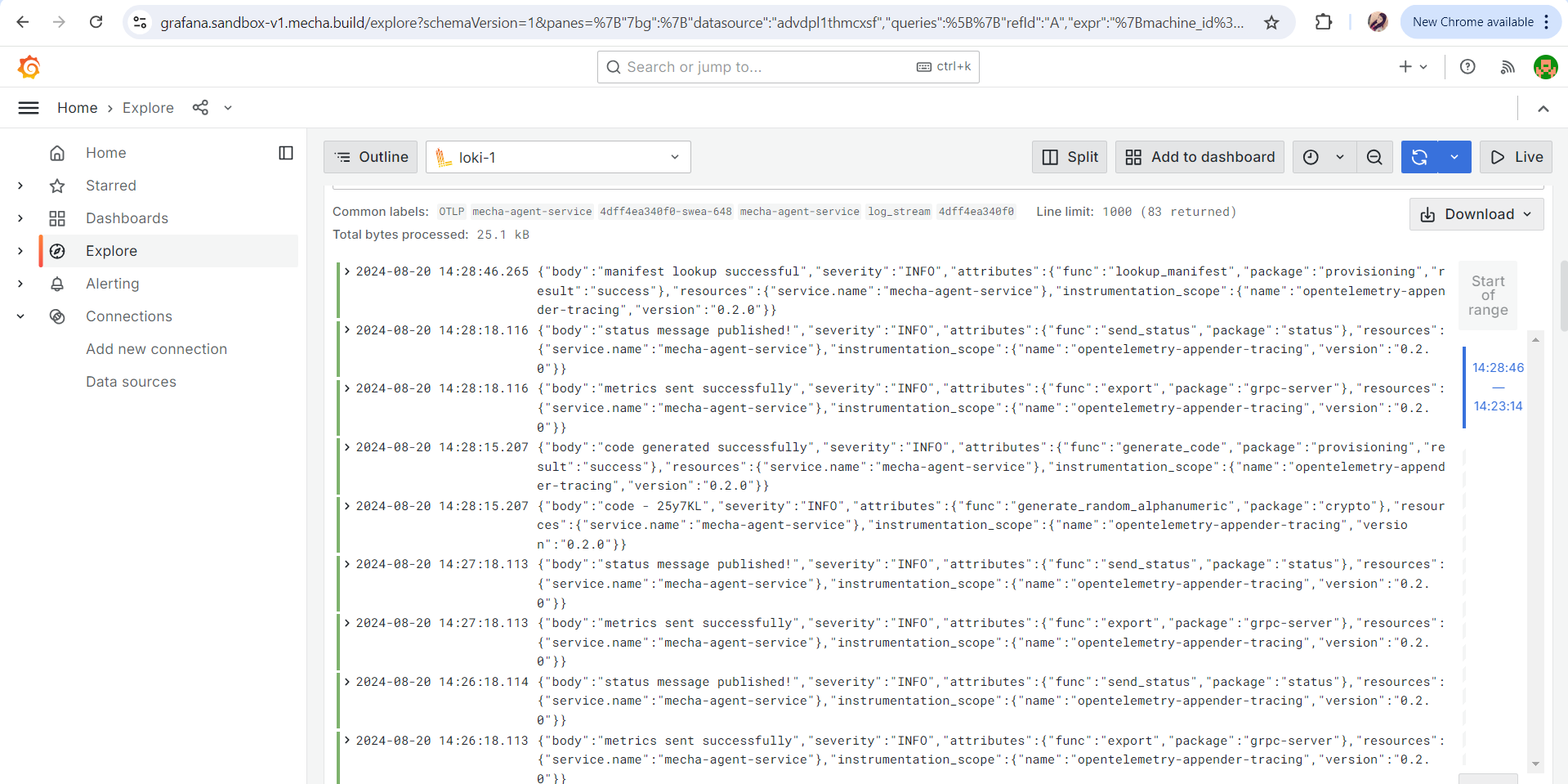This screenshot has width=1568, height=784.
Task: Focus the Search or jump to field
Action: pyautogui.click(x=768, y=67)
